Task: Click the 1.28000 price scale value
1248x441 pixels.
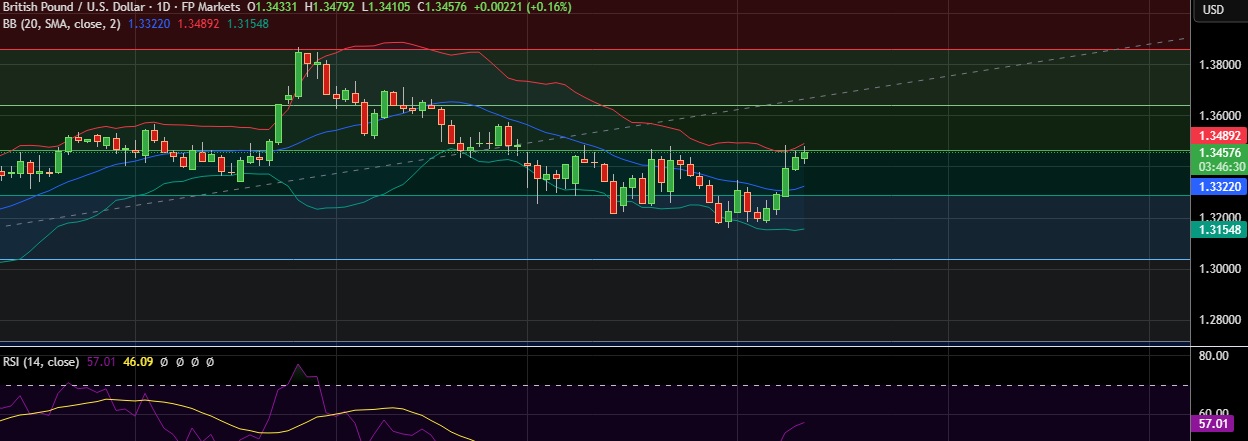Action: 1219,320
